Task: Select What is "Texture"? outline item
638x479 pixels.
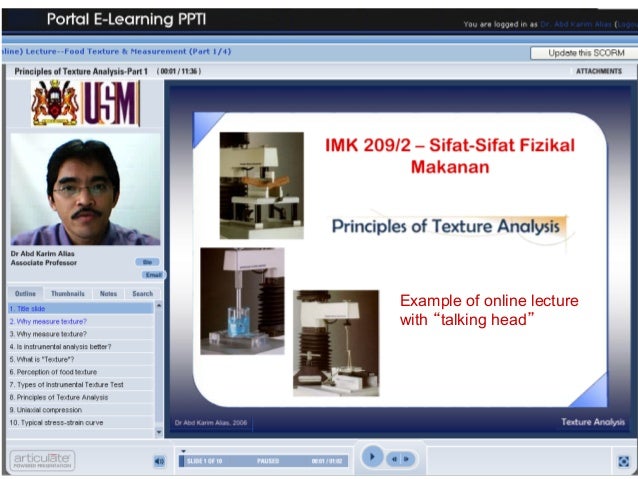Action: tap(81, 359)
